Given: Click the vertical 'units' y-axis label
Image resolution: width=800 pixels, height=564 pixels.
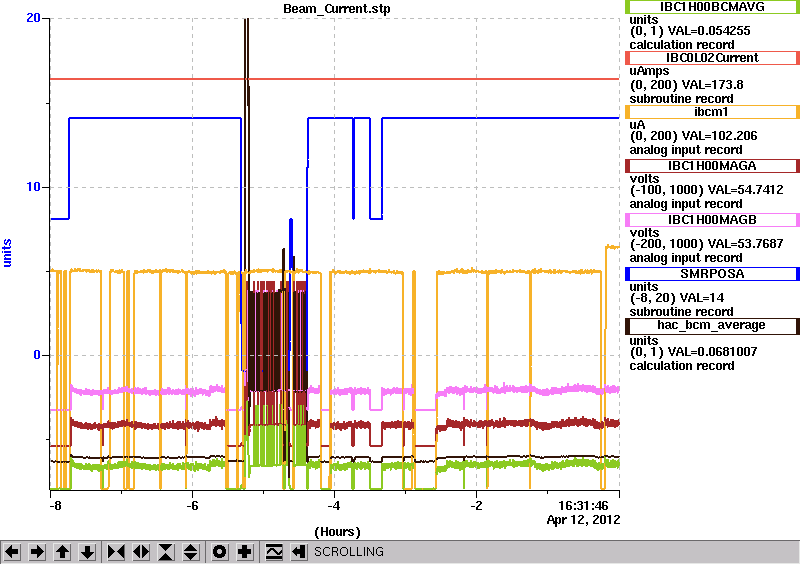Looking at the screenshot, I should click(7, 253).
